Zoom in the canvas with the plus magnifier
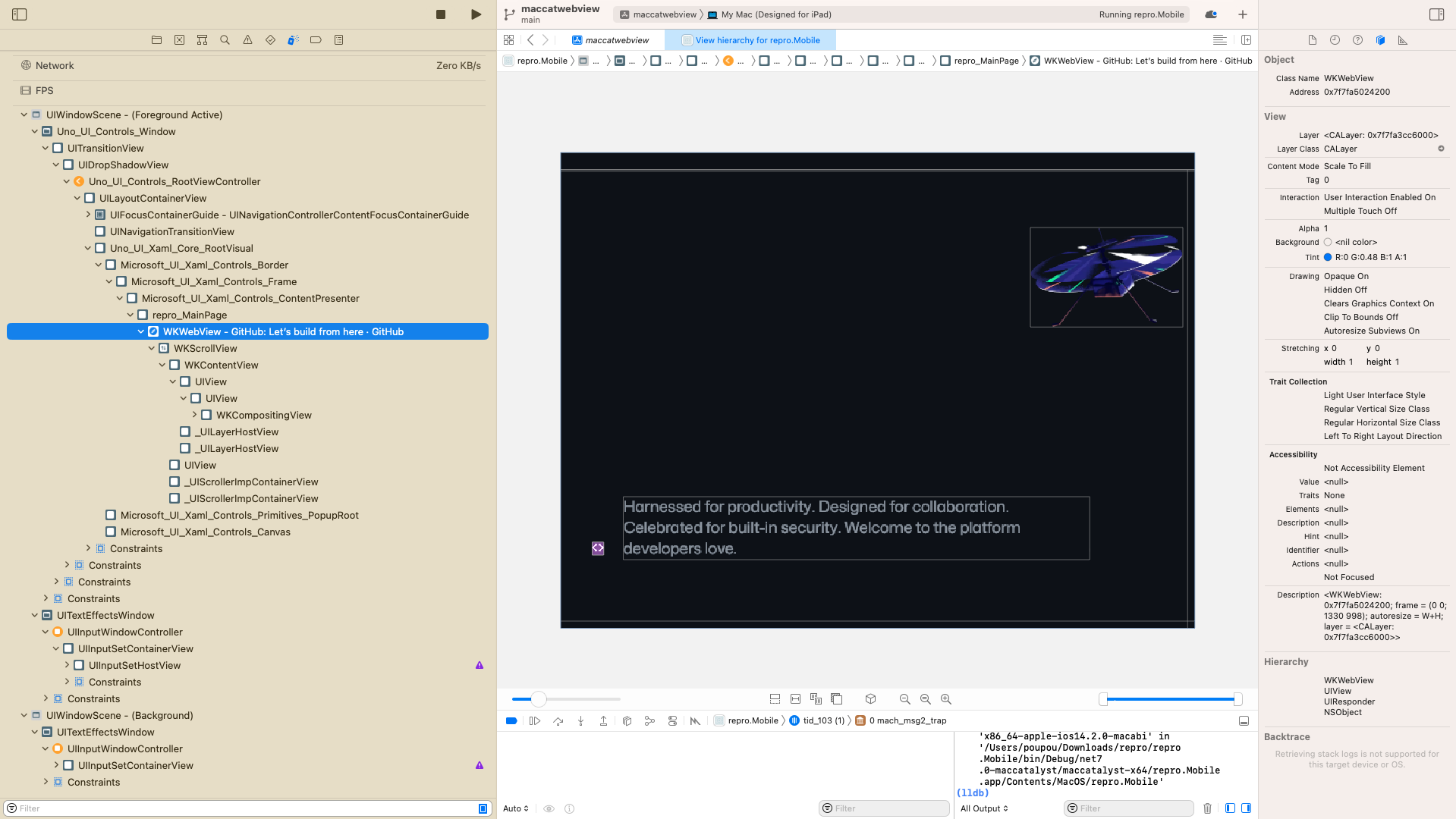 point(945,698)
